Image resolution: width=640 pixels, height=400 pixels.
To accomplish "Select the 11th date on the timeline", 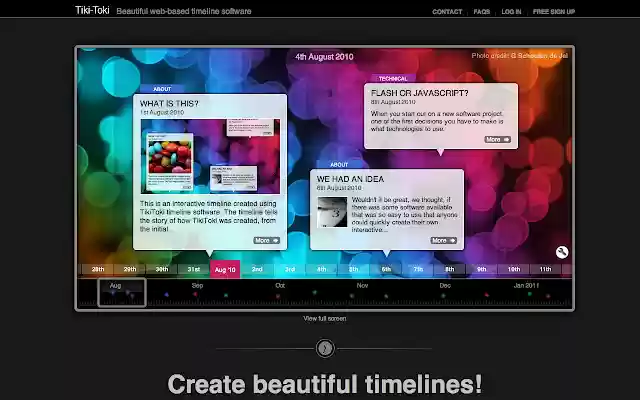I will click(545, 269).
